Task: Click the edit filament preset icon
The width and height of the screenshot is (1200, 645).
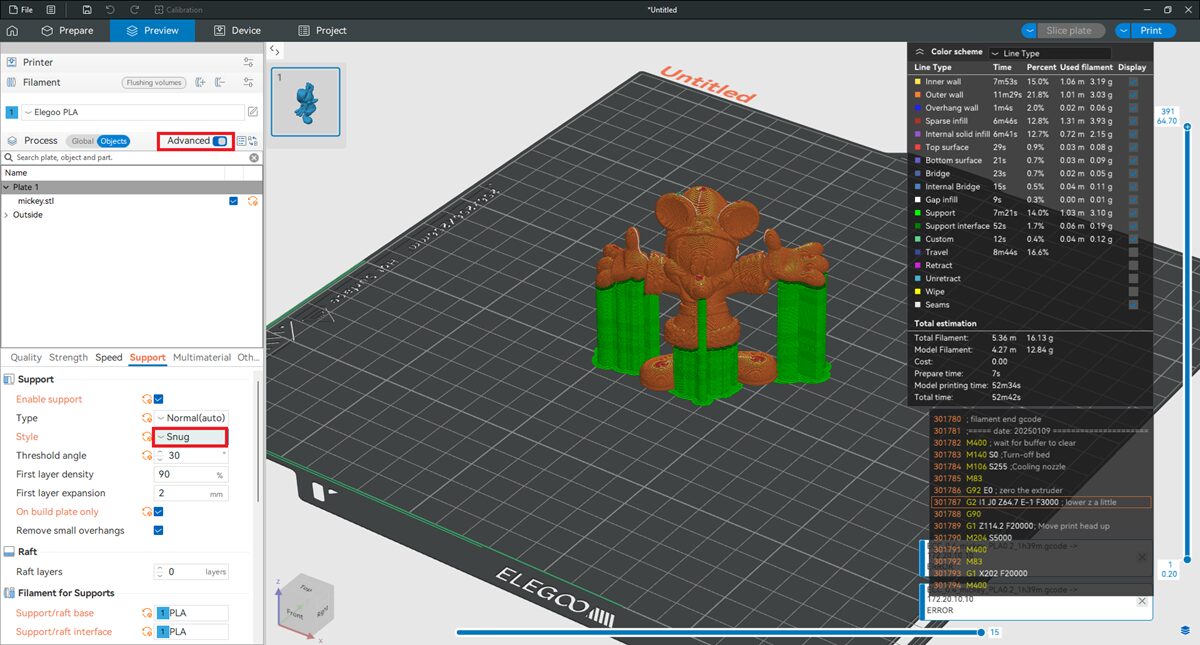Action: (253, 112)
